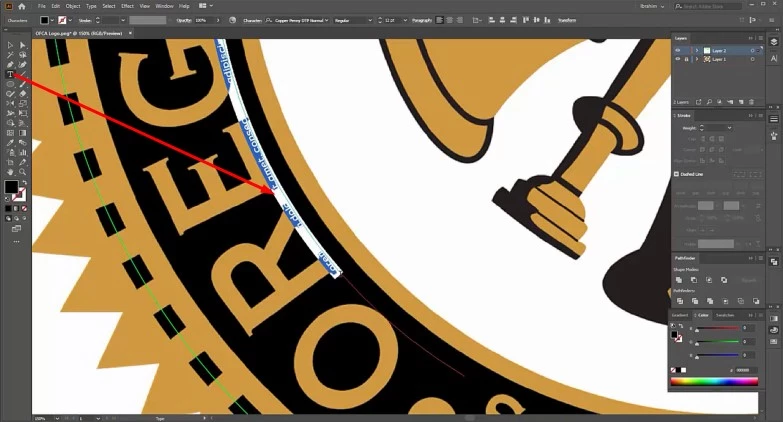
Task: Locate object with Layers magnifier icon
Action: click(x=709, y=102)
